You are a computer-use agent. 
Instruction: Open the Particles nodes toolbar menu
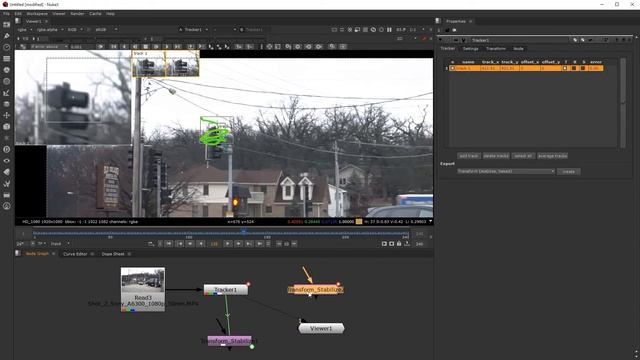click(7, 138)
